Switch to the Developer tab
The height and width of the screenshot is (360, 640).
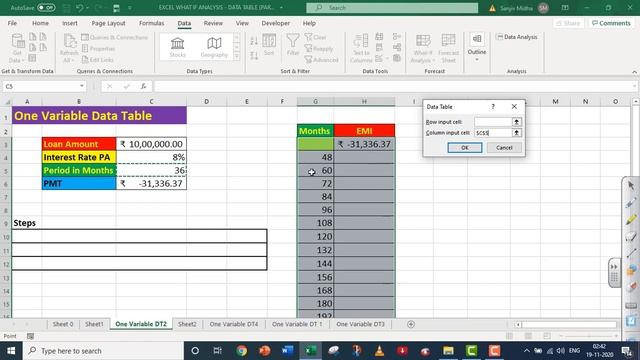276,23
